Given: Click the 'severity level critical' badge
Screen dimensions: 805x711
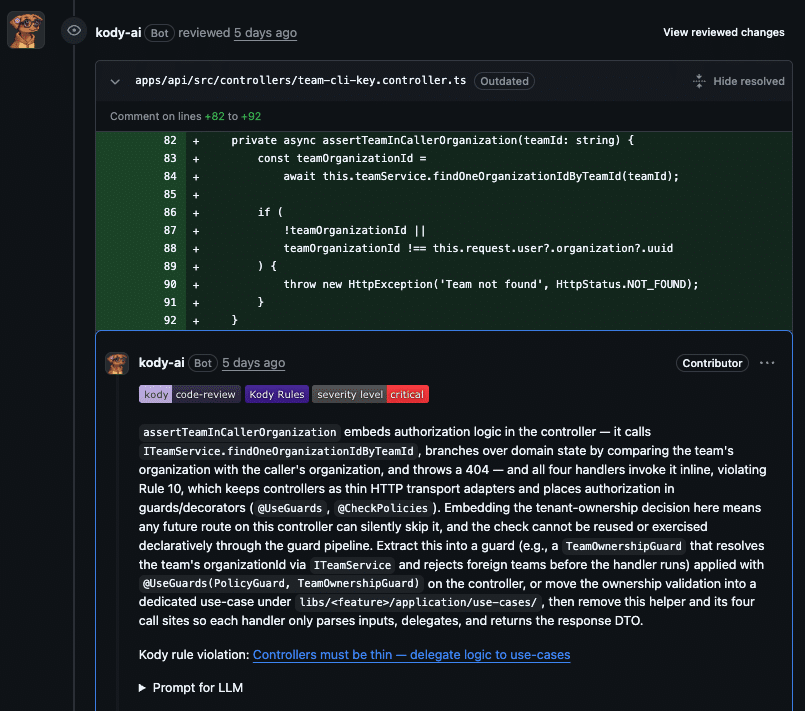Looking at the screenshot, I should click(370, 394).
